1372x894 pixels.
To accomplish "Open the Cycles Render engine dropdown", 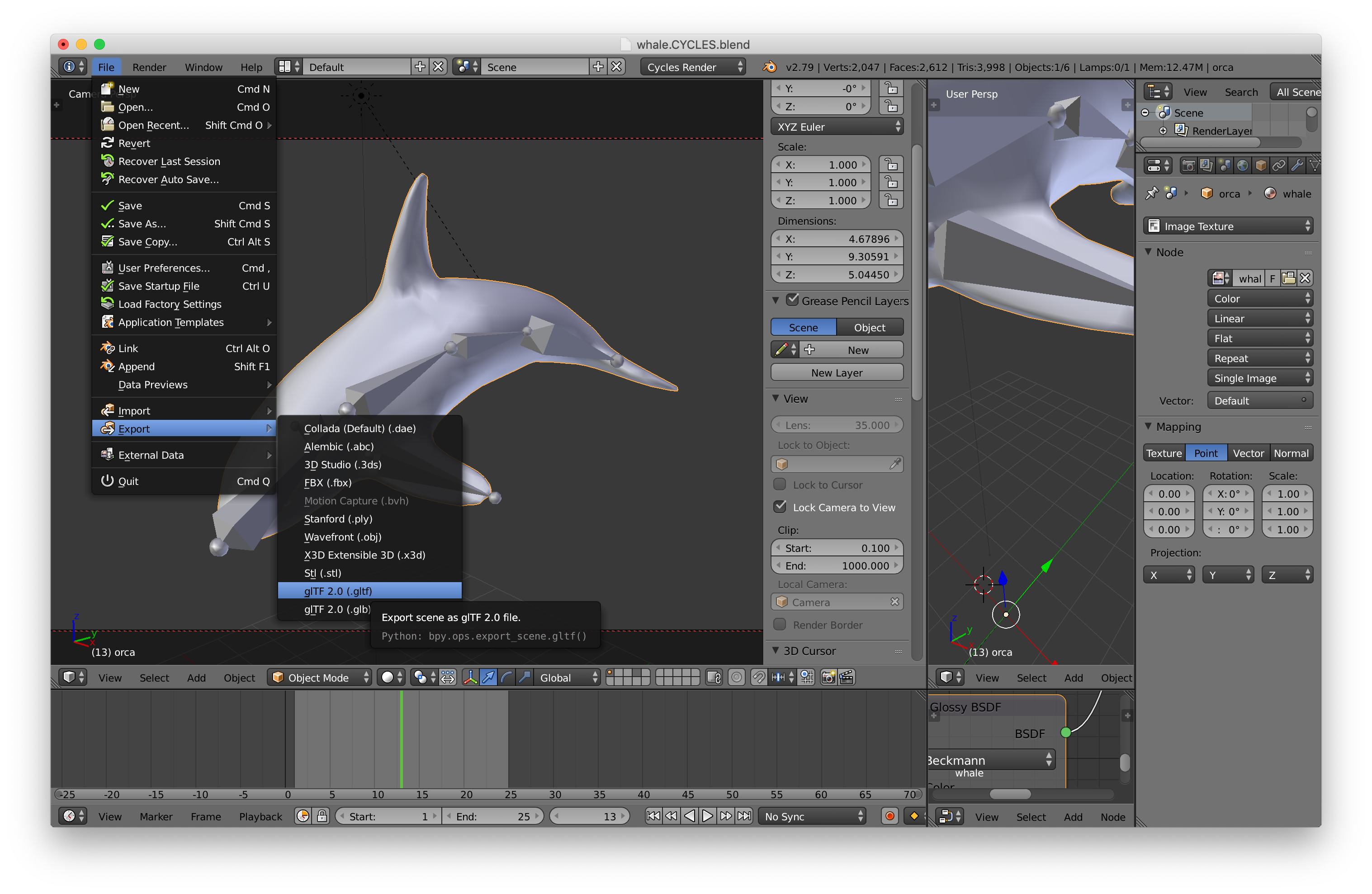I will coord(693,67).
